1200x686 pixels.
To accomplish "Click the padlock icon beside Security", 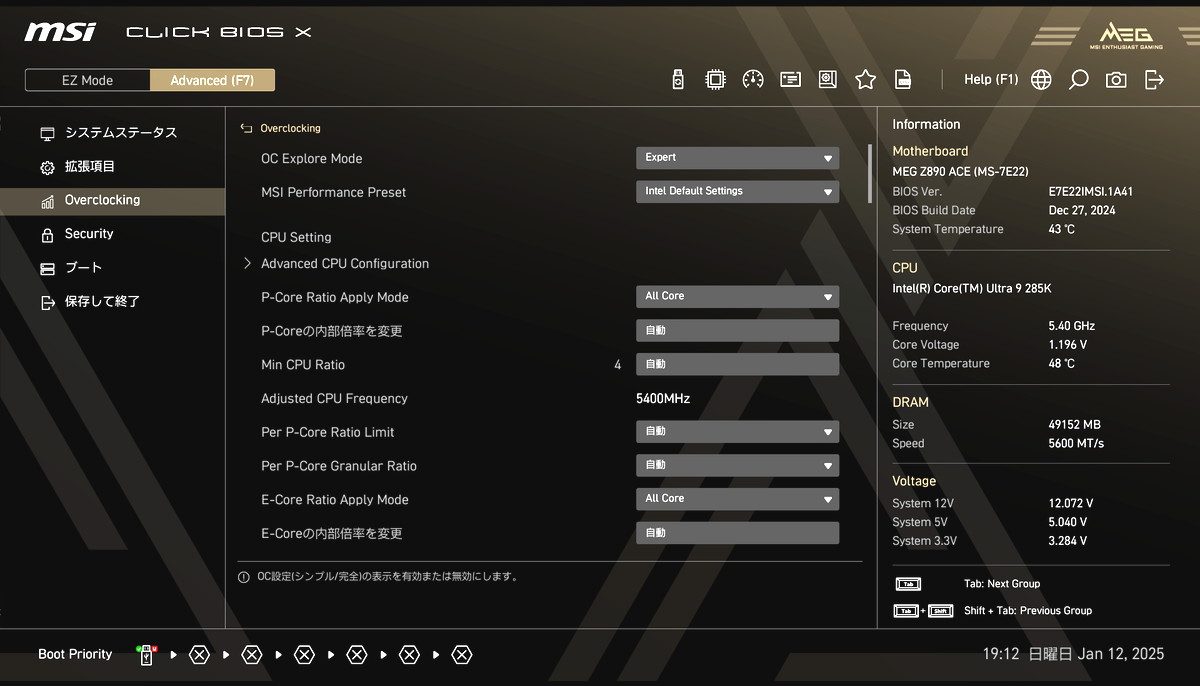I will [47, 234].
